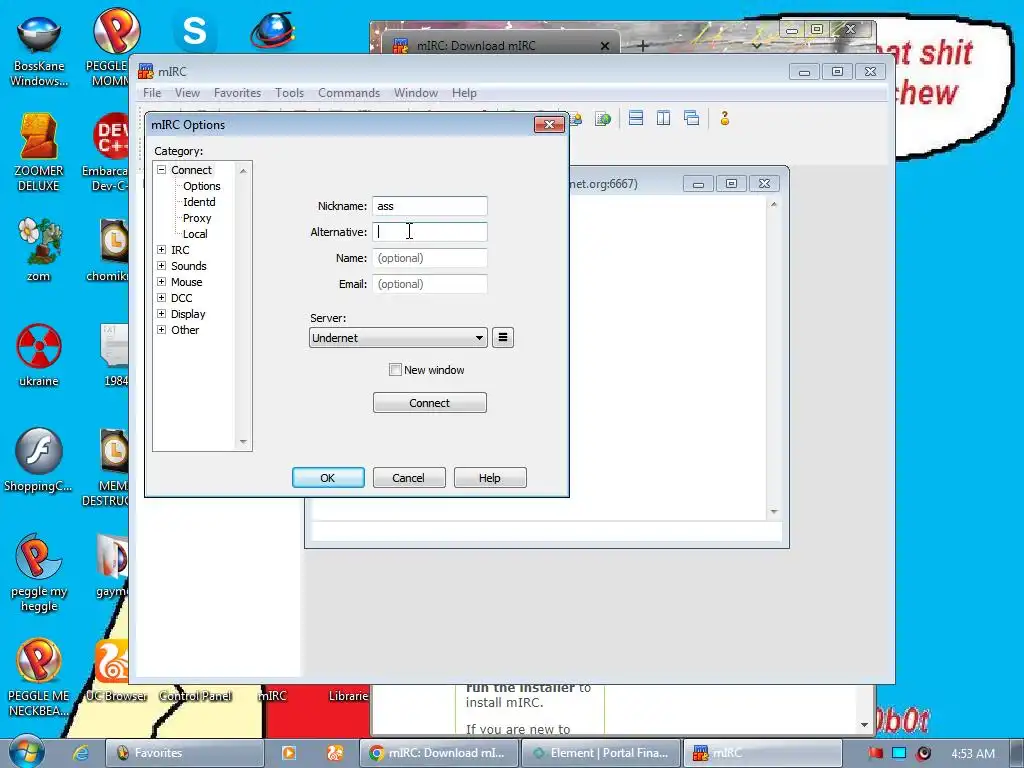1024x768 pixels.
Task: Open the Commands menu in mIRC
Action: (349, 93)
